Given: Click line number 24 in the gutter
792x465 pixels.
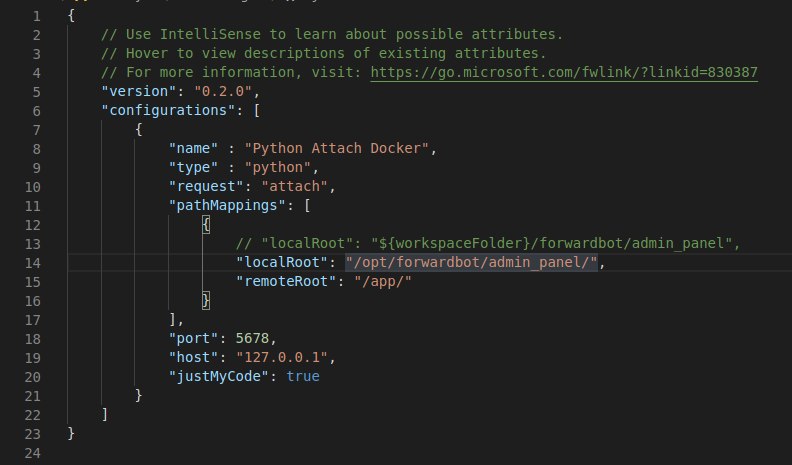Looking at the screenshot, I should point(33,453).
